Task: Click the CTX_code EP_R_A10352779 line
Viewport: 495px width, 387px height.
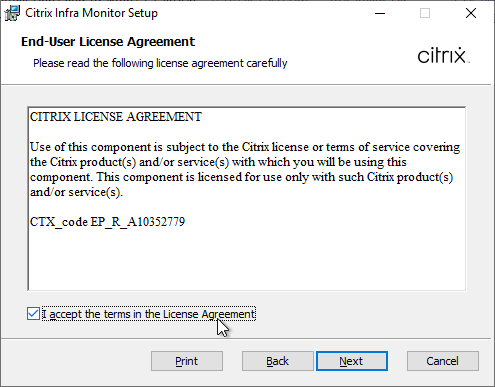Action: click(107, 222)
